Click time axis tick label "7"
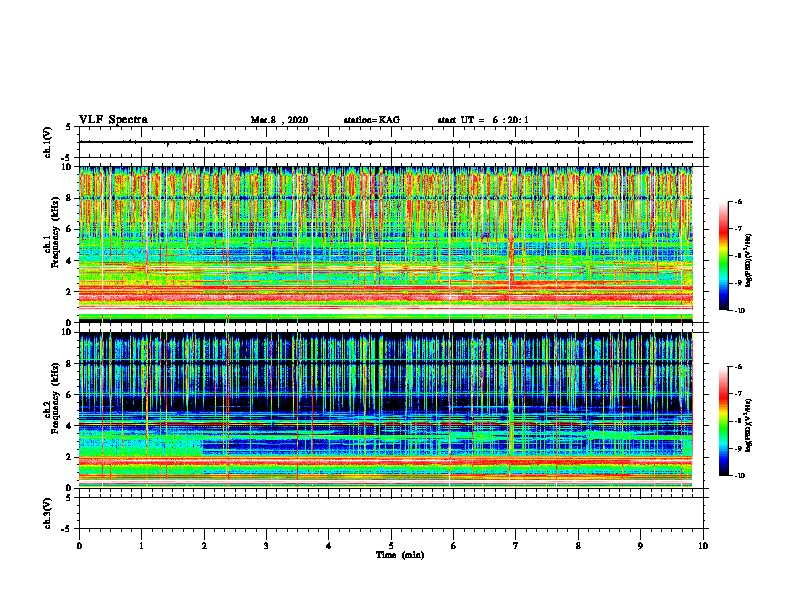Viewport: 792px width, 612px height. [516, 546]
